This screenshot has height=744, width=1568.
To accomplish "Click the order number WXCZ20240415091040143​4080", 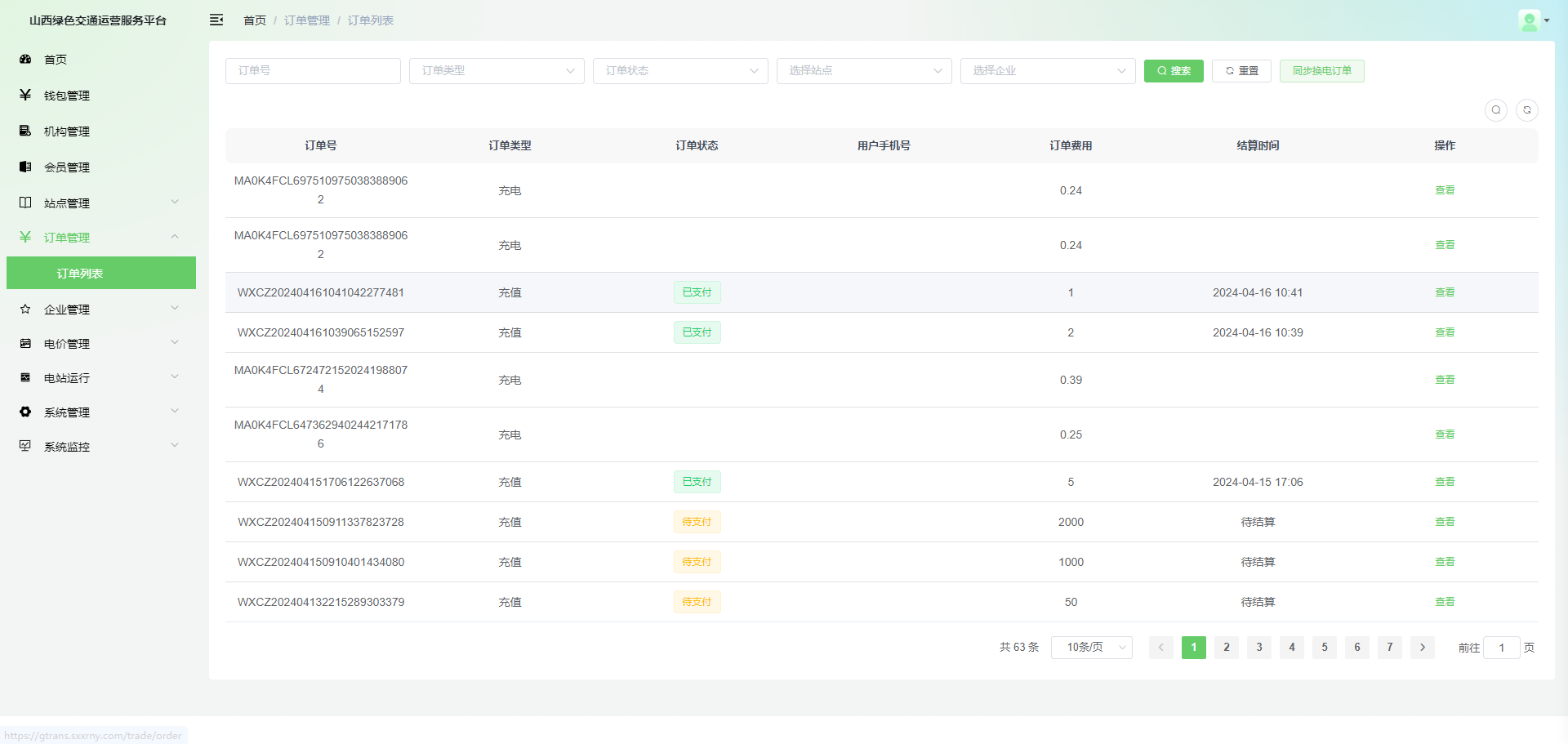I will (x=321, y=562).
